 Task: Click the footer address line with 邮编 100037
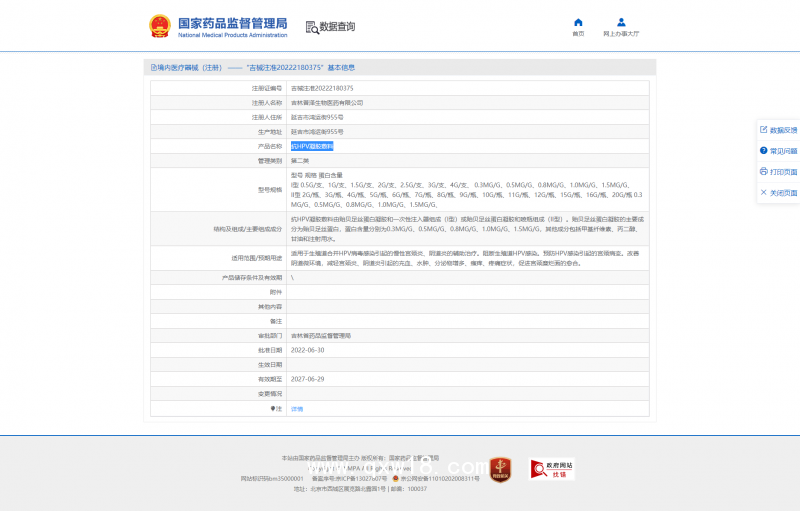click(360, 489)
